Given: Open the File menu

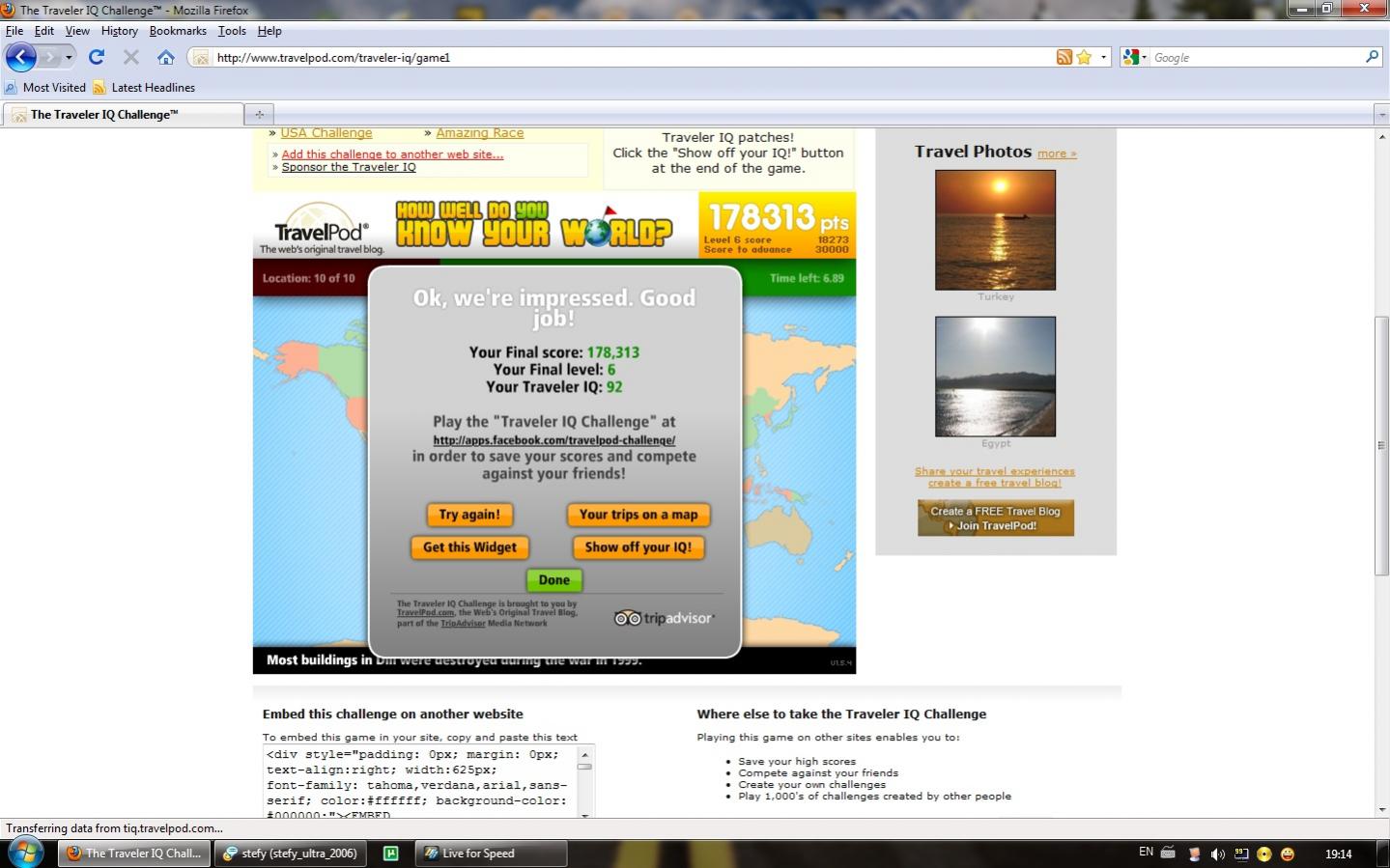Looking at the screenshot, I should pyautogui.click(x=14, y=31).
